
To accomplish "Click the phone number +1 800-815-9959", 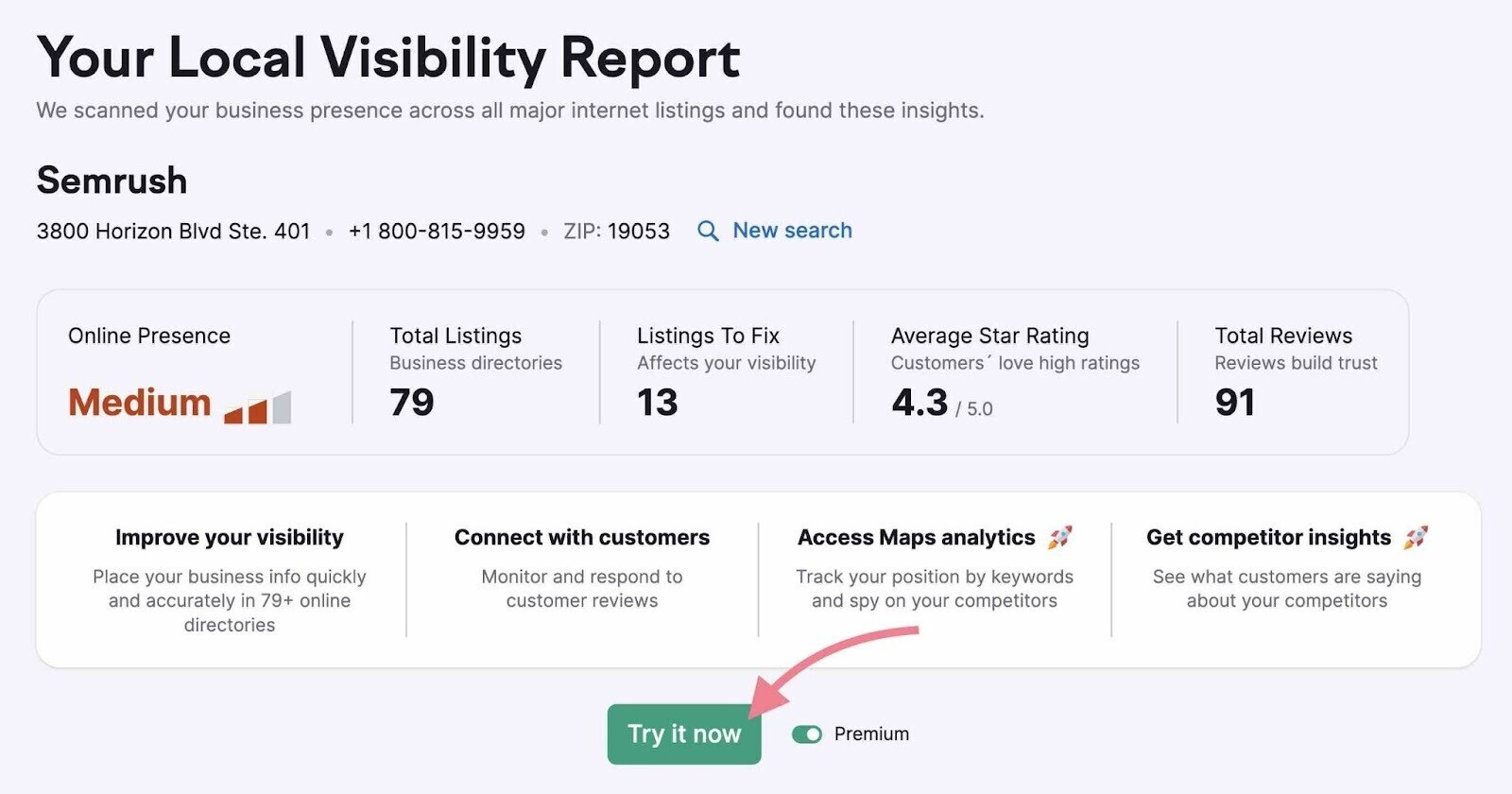I will click(x=437, y=231).
